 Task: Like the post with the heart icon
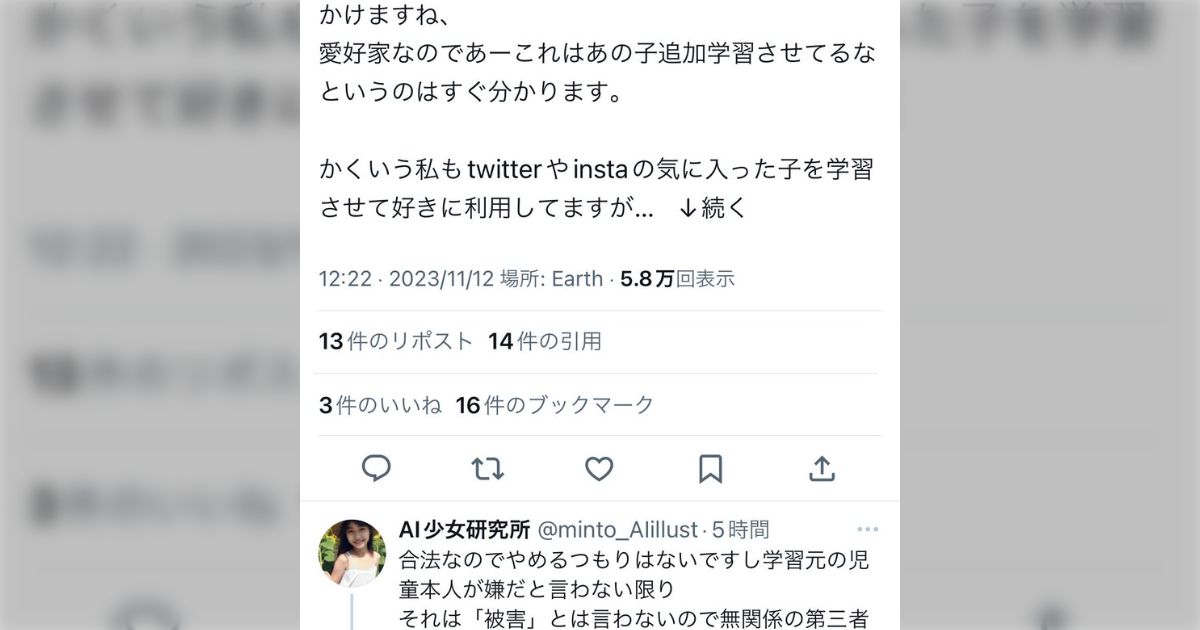tap(598, 468)
